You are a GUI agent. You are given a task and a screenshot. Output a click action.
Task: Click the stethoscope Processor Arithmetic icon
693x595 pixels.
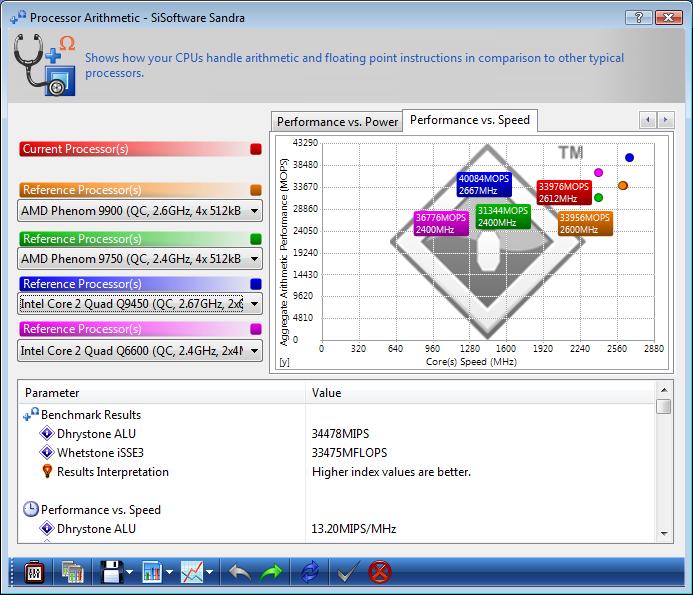[44, 65]
